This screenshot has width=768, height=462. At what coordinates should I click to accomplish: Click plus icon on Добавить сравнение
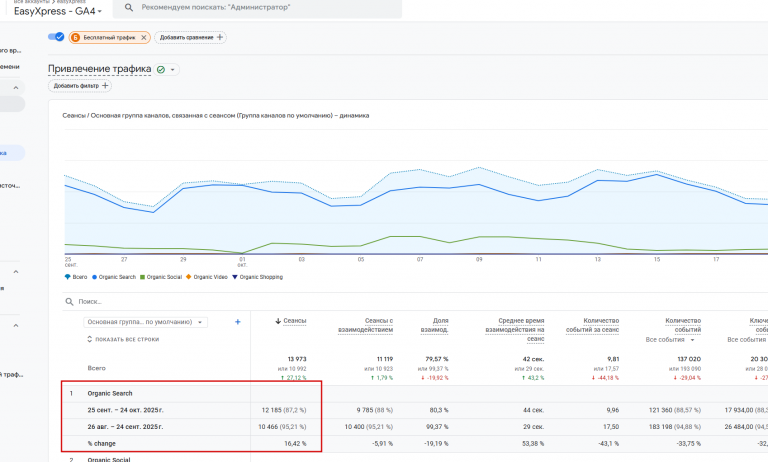point(219,37)
